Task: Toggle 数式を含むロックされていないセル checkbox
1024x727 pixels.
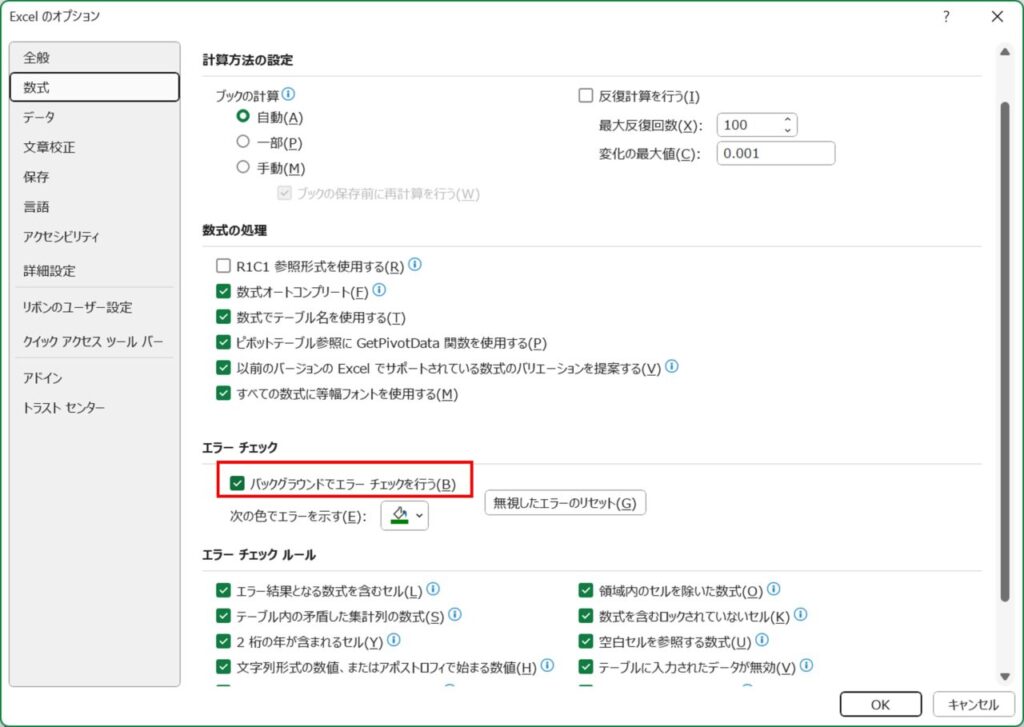Action: 586,616
